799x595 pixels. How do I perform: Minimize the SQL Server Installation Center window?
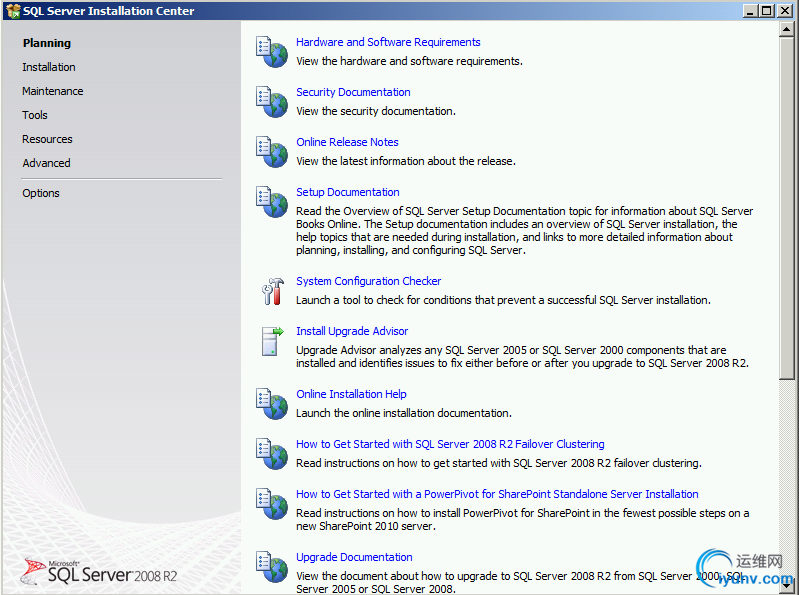(750, 11)
